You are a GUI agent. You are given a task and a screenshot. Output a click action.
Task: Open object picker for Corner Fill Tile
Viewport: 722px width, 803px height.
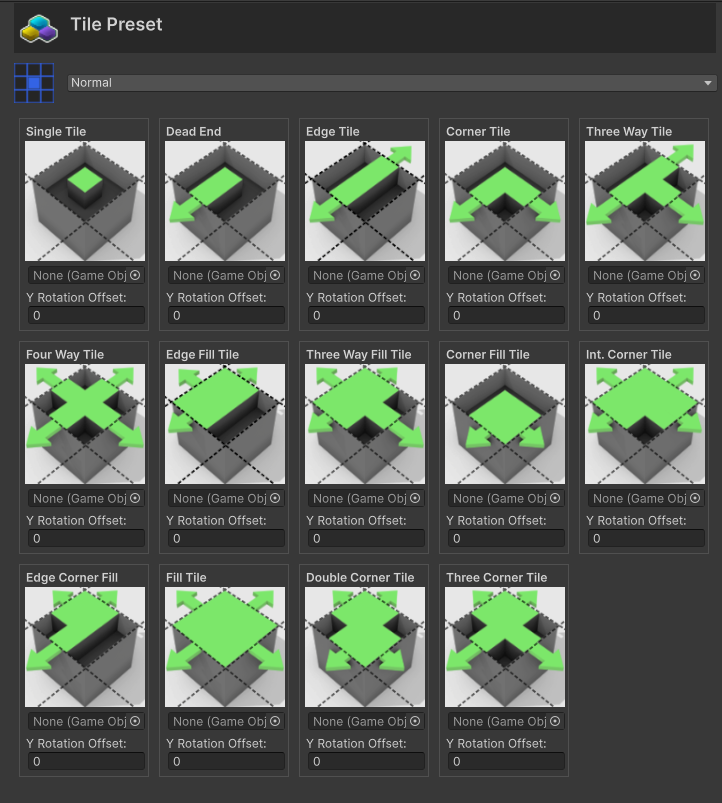[x=555, y=498]
